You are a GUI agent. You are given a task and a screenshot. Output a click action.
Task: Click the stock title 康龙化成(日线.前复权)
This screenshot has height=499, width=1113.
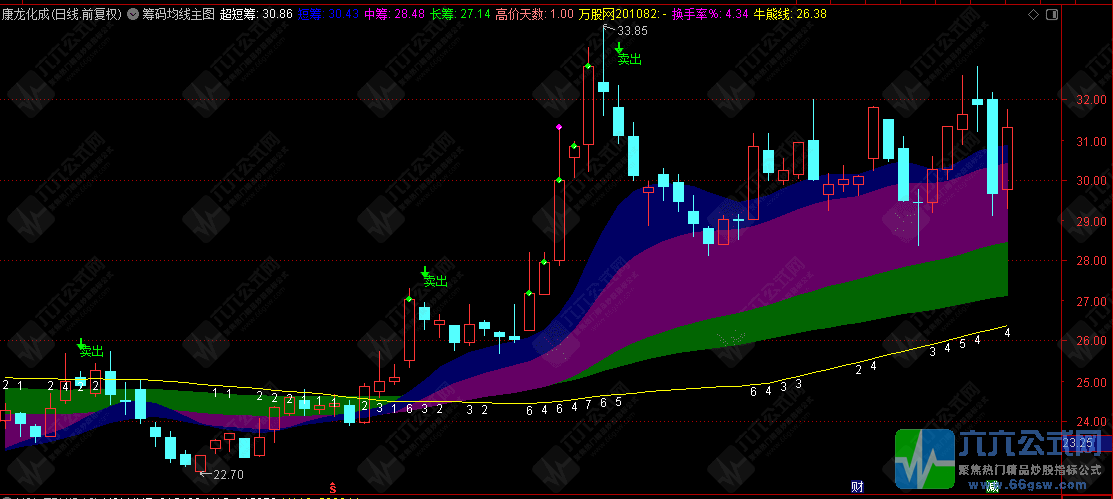point(62,13)
